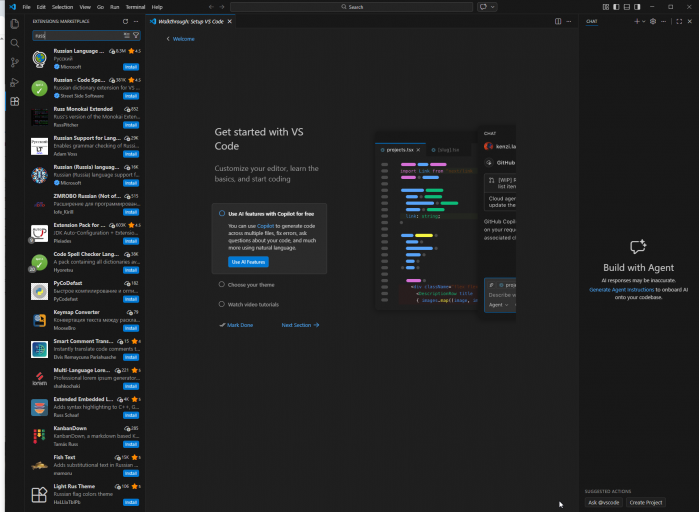The height and width of the screenshot is (512, 699).
Task: Go to Next Section
Action: pyautogui.click(x=300, y=325)
